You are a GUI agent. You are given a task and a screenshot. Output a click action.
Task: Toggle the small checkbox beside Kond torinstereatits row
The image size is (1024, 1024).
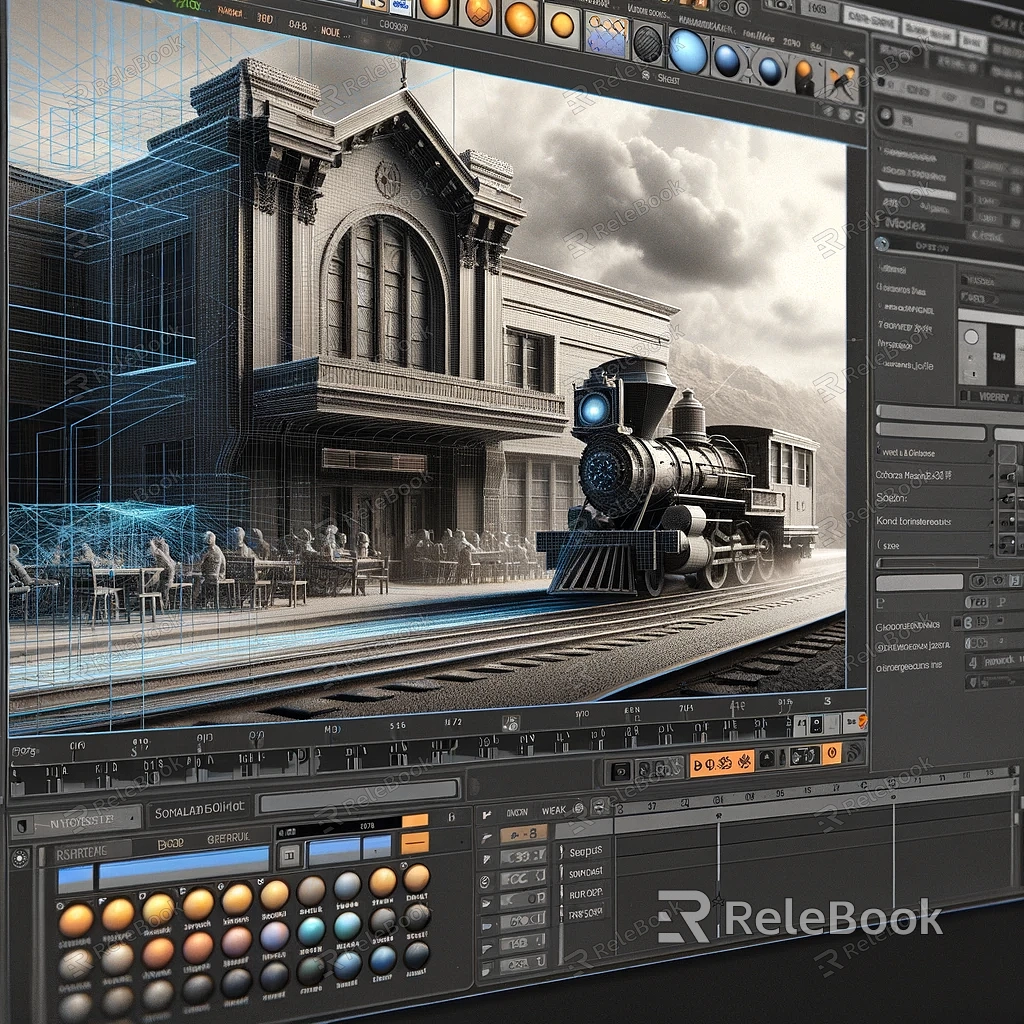click(x=1006, y=522)
